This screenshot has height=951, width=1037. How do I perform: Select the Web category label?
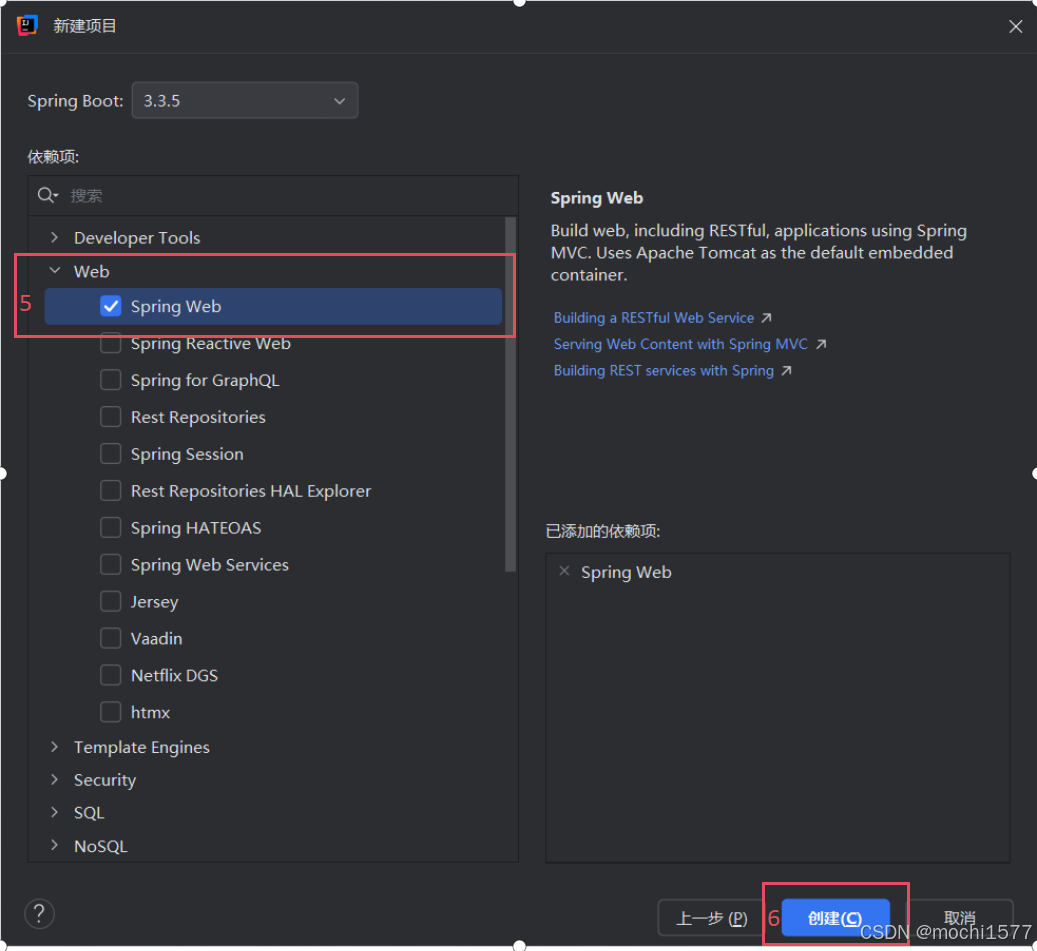[91, 271]
